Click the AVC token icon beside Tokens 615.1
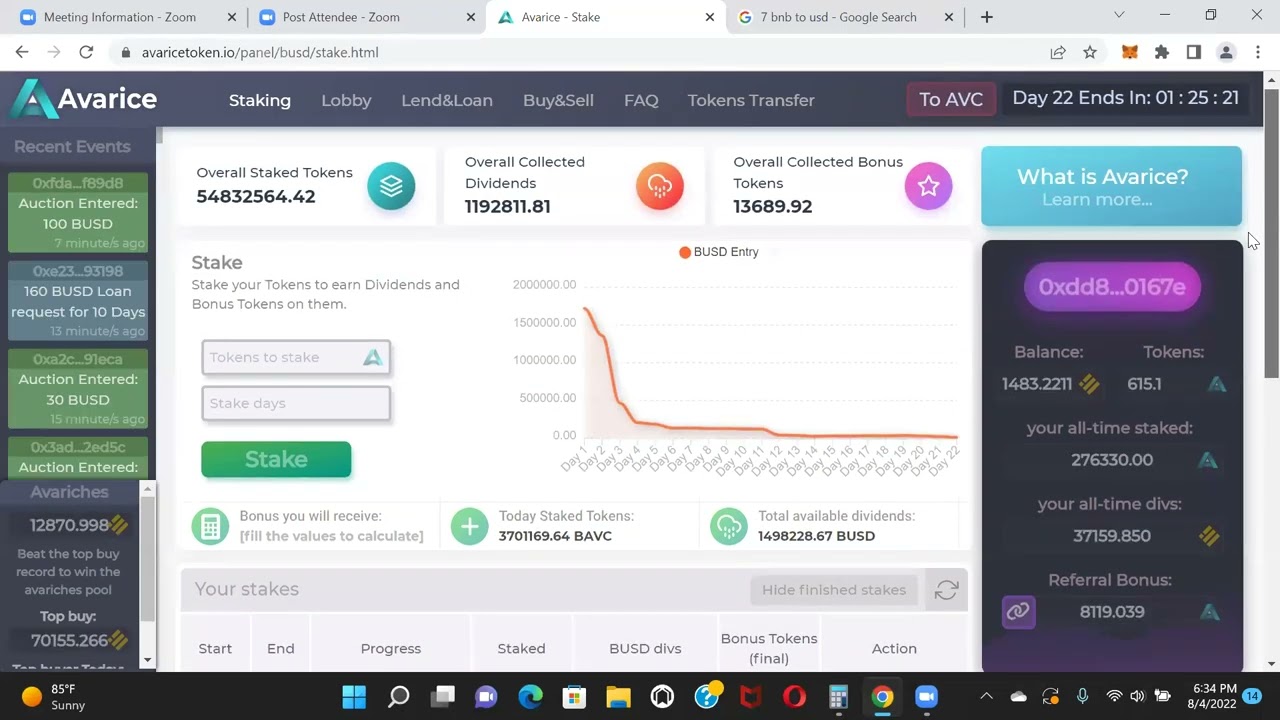This screenshot has height=720, width=1280. [x=1217, y=384]
